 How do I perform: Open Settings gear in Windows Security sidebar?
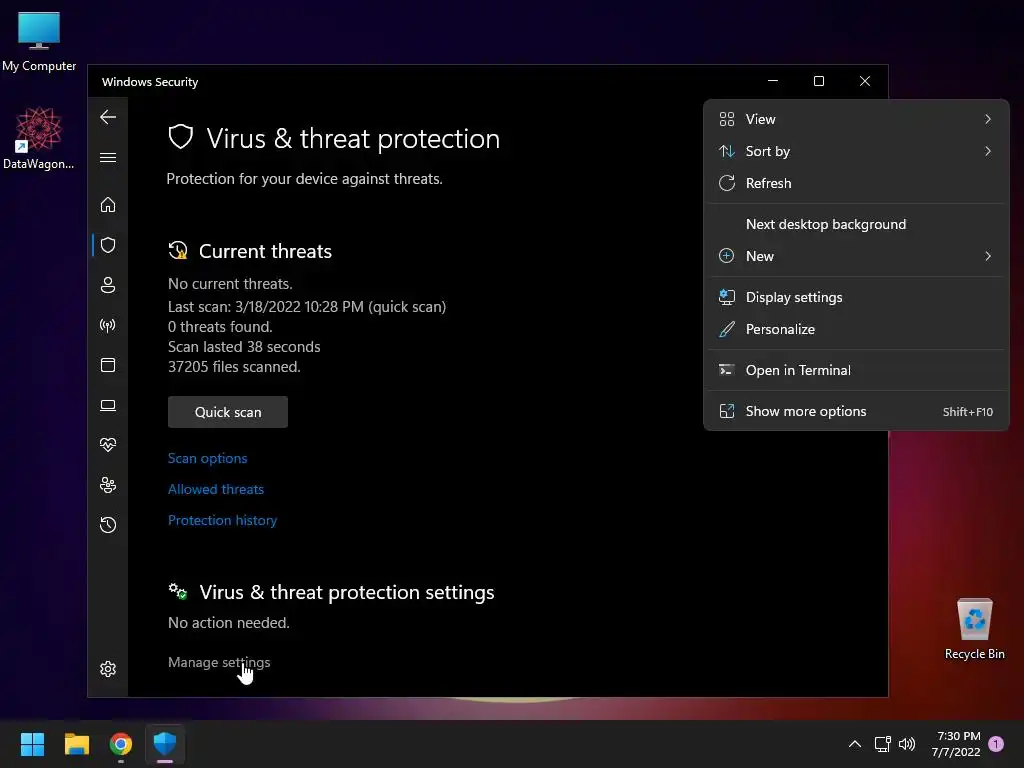click(108, 669)
